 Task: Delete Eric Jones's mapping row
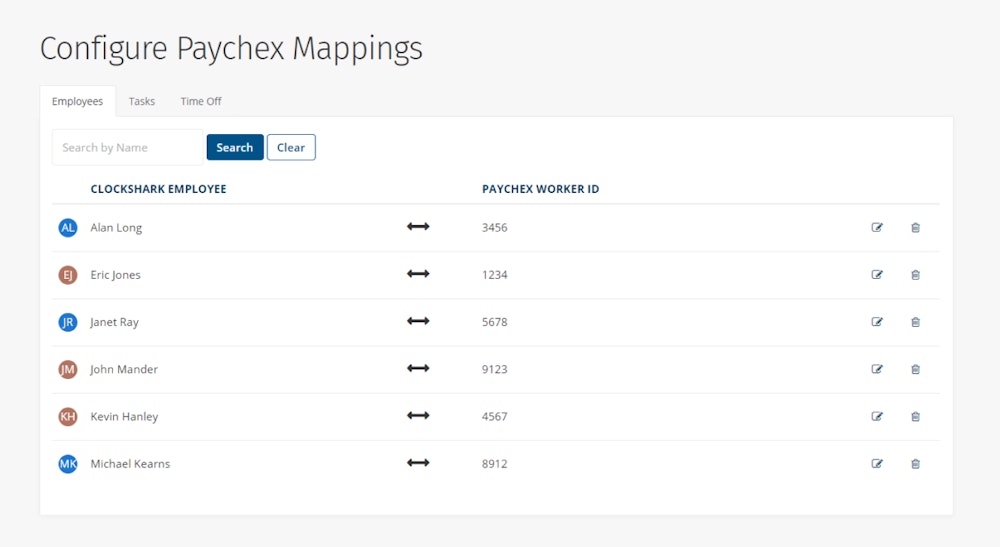[915, 275]
